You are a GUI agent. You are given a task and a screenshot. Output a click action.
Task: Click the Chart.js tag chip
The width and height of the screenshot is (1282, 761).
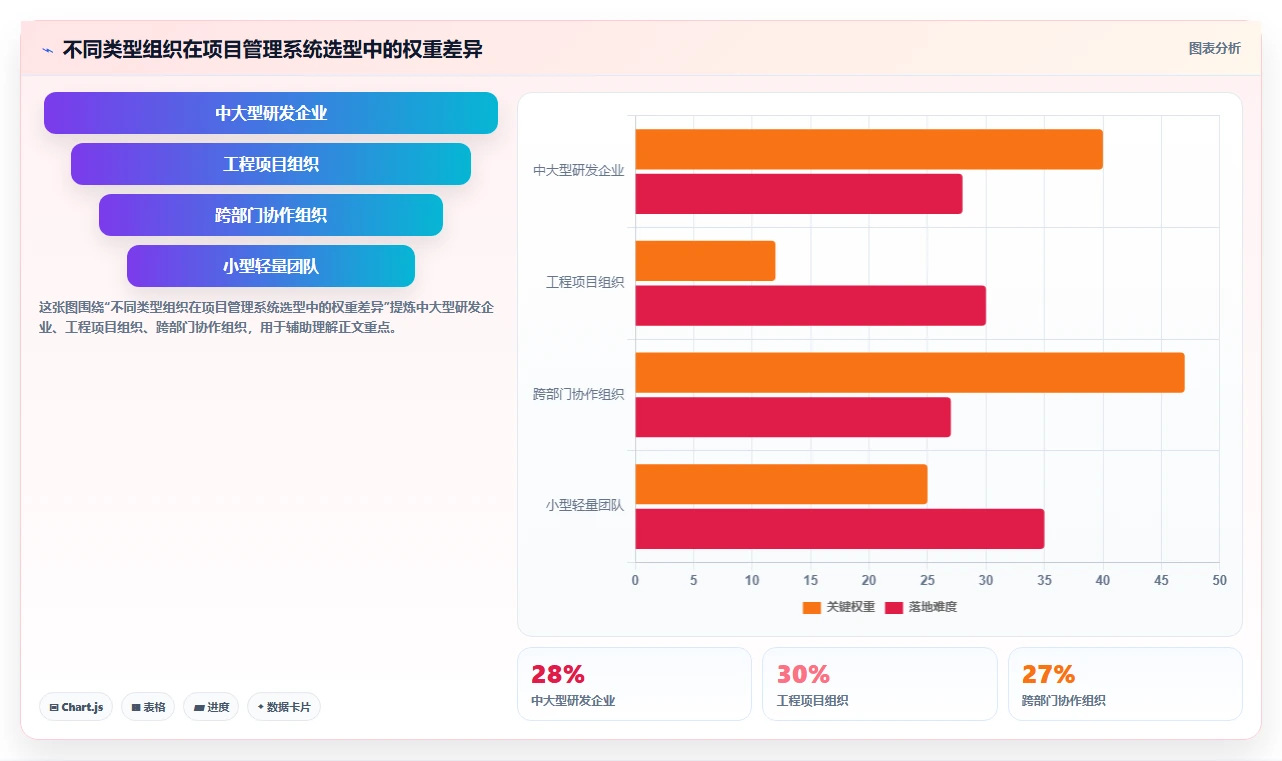[x=77, y=707]
